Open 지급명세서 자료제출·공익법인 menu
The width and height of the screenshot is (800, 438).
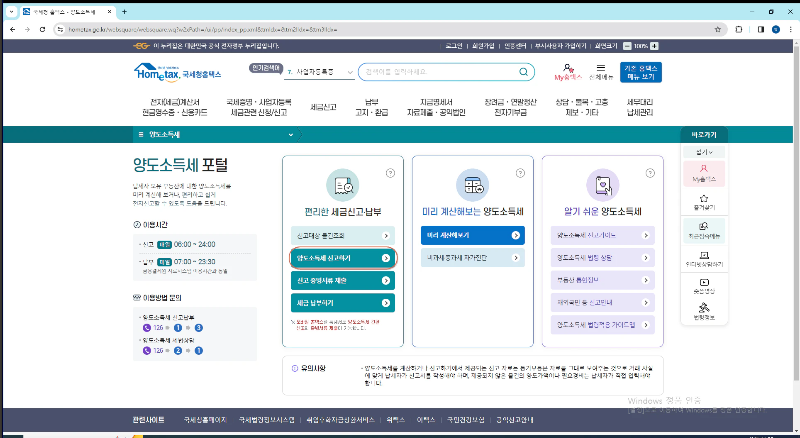click(x=436, y=107)
